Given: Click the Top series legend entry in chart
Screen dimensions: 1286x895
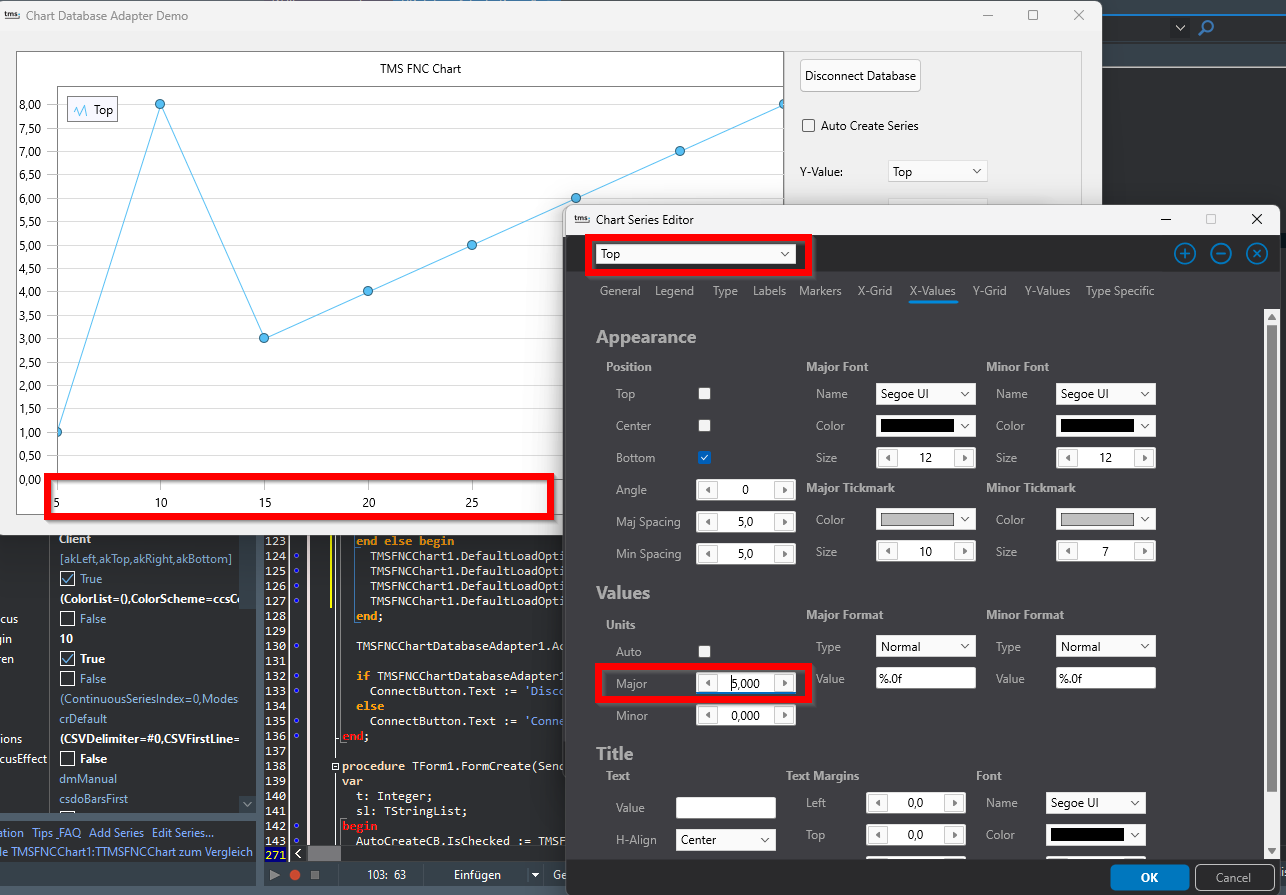Looking at the screenshot, I should coord(92,110).
